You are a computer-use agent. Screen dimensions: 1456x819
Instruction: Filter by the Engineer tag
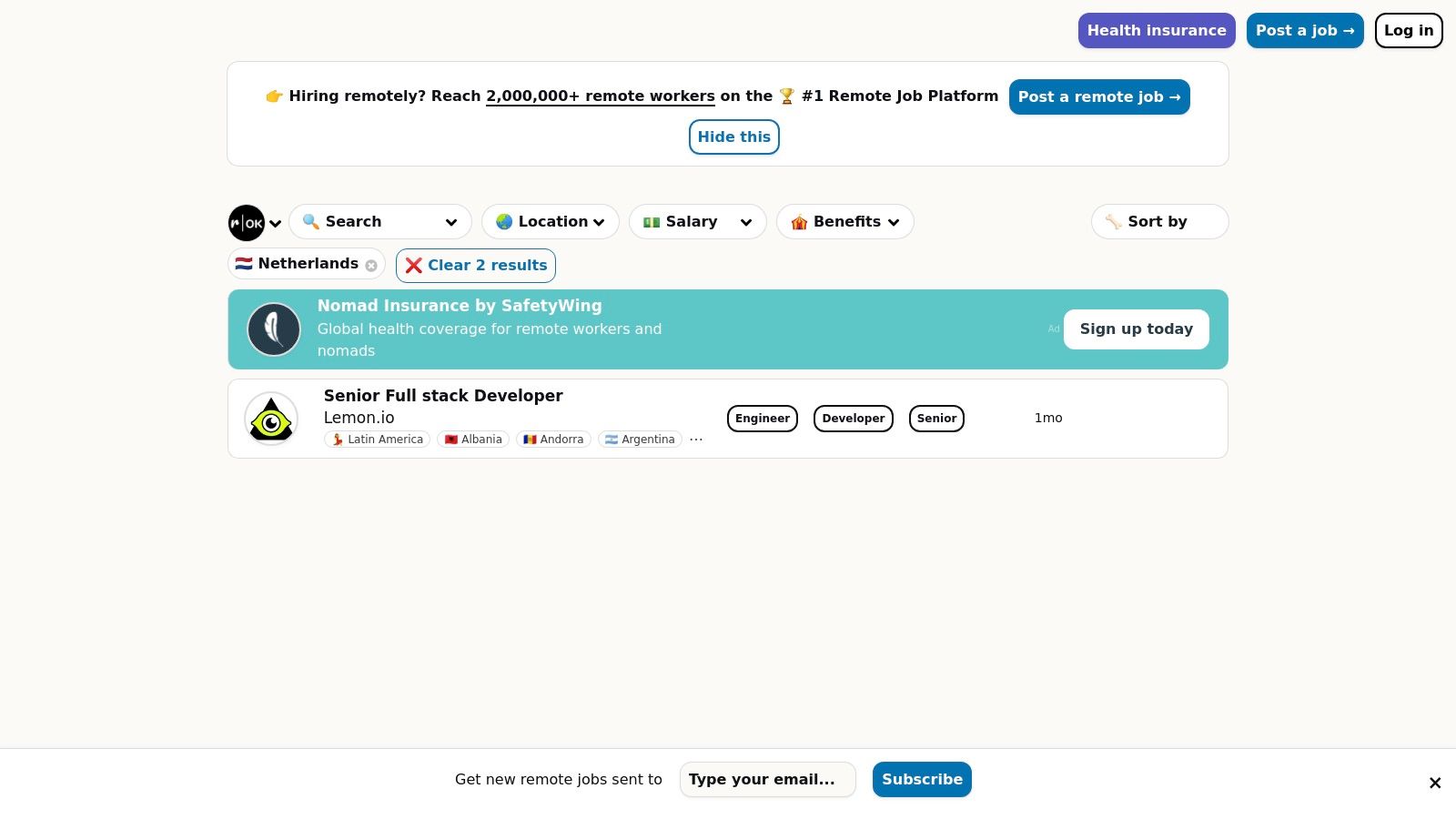[762, 419]
